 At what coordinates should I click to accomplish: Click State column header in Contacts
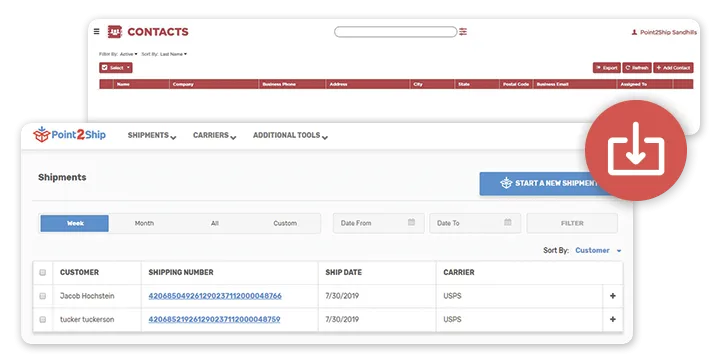(x=464, y=84)
